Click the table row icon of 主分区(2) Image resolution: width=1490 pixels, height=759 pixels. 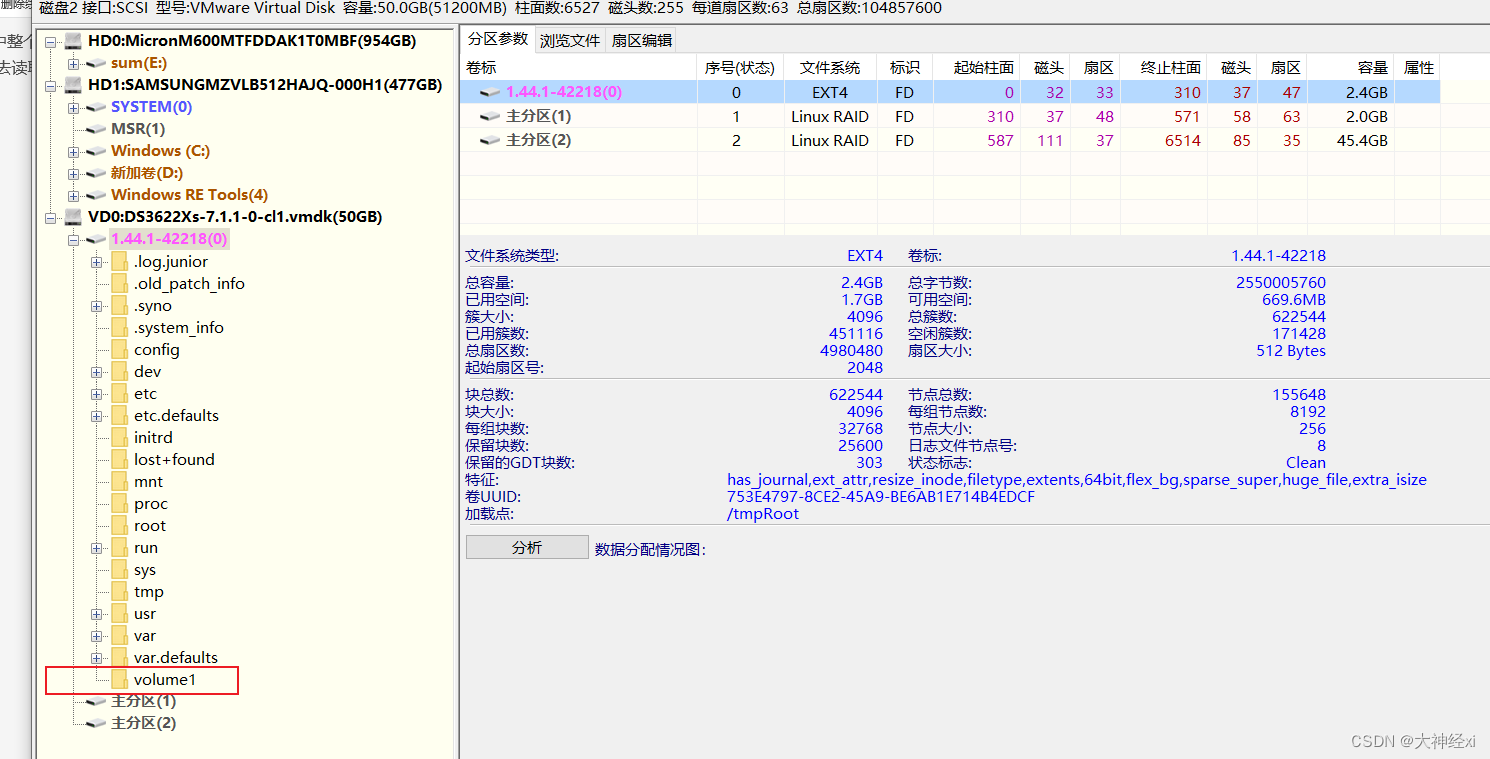pyautogui.click(x=490, y=140)
